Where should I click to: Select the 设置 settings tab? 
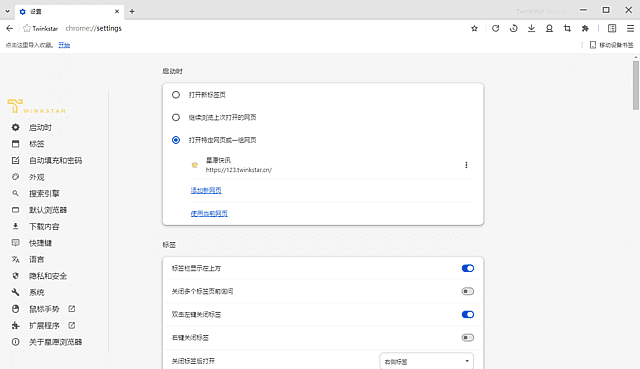point(69,11)
